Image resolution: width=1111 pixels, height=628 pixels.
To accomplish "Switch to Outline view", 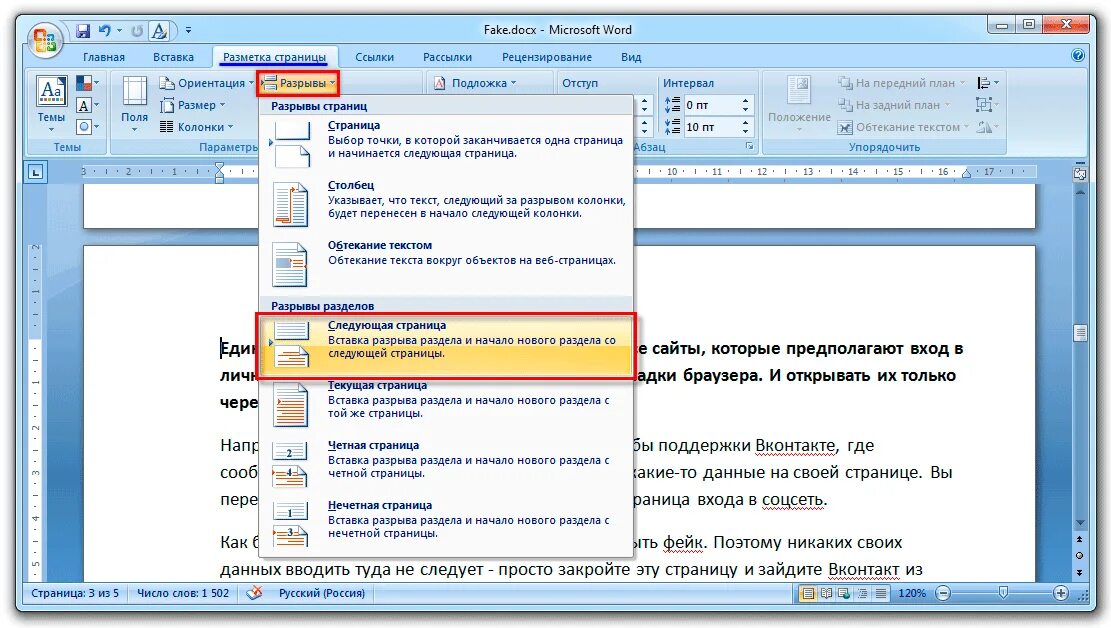I will pyautogui.click(x=862, y=593).
